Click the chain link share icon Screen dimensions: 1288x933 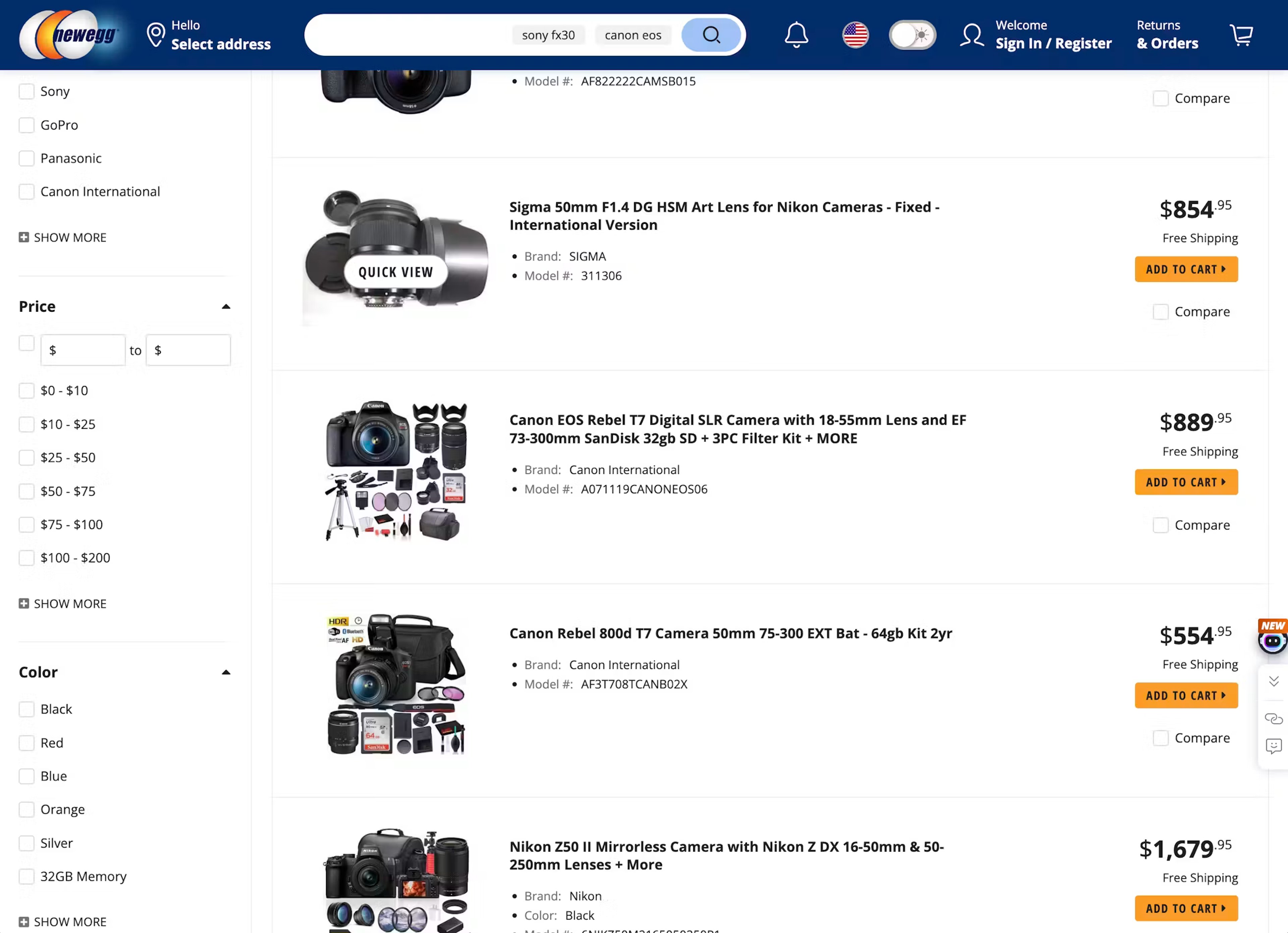1274,718
